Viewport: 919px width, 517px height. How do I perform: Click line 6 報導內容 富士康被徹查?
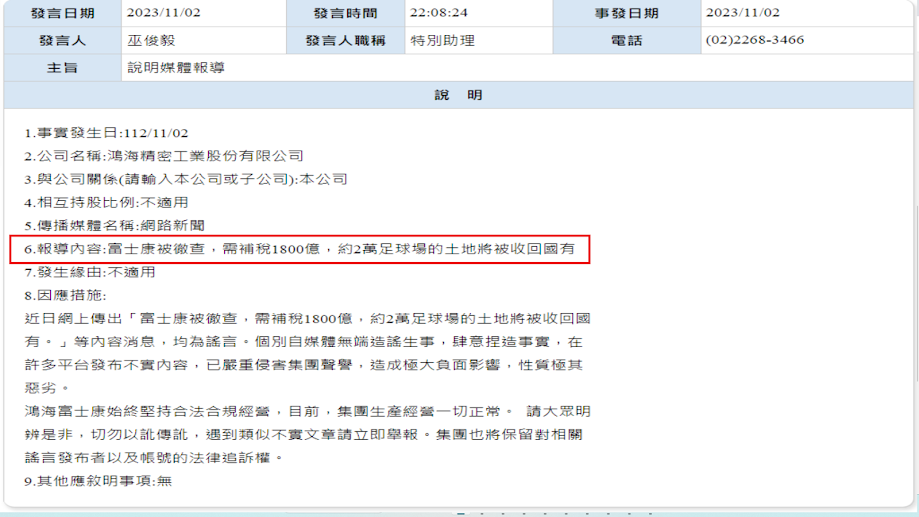[299, 249]
